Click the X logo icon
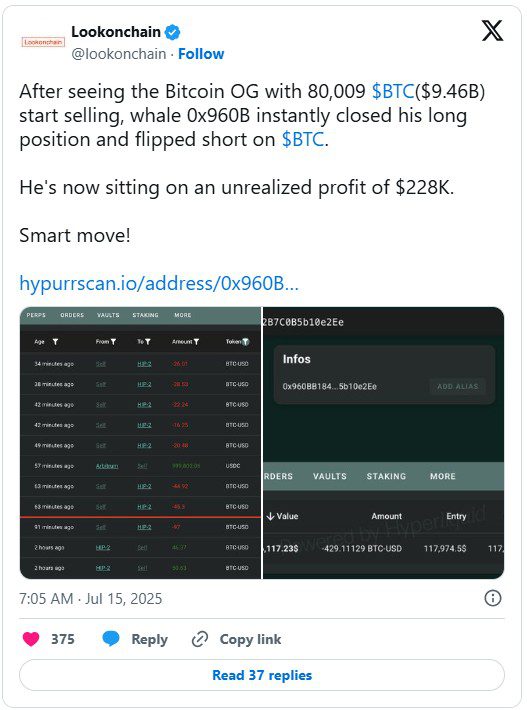The width and height of the screenshot is (527, 710). (x=492, y=31)
